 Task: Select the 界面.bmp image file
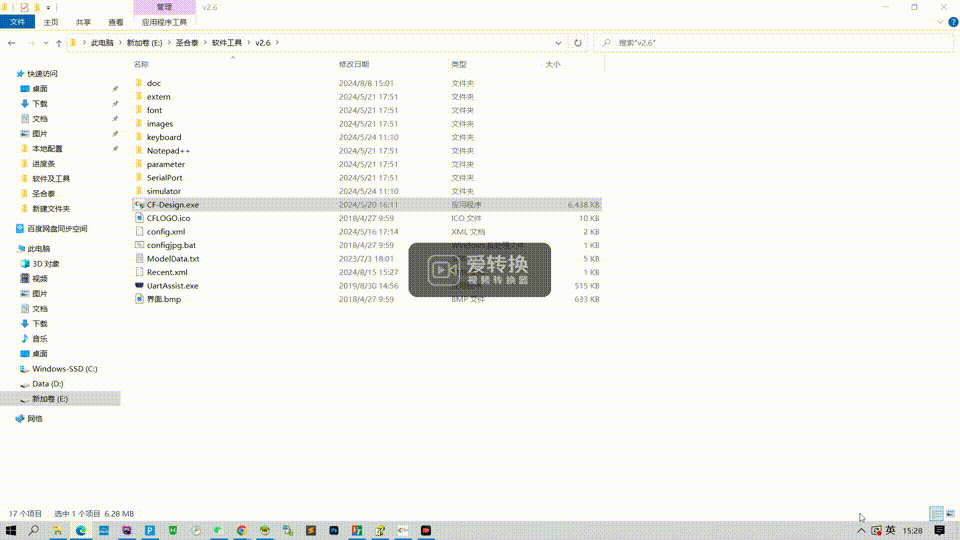pos(163,299)
